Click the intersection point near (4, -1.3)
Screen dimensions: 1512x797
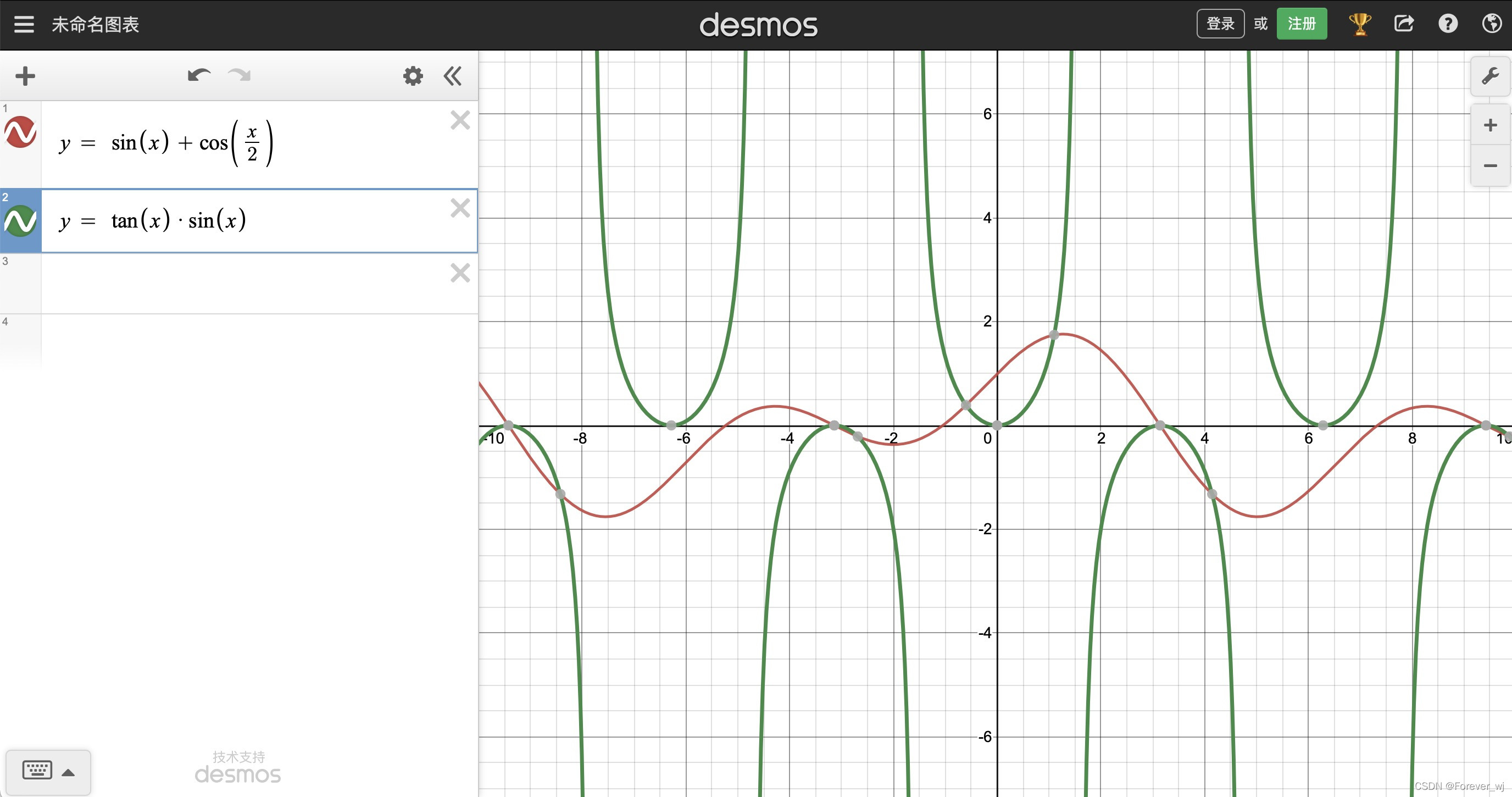pos(1212,494)
